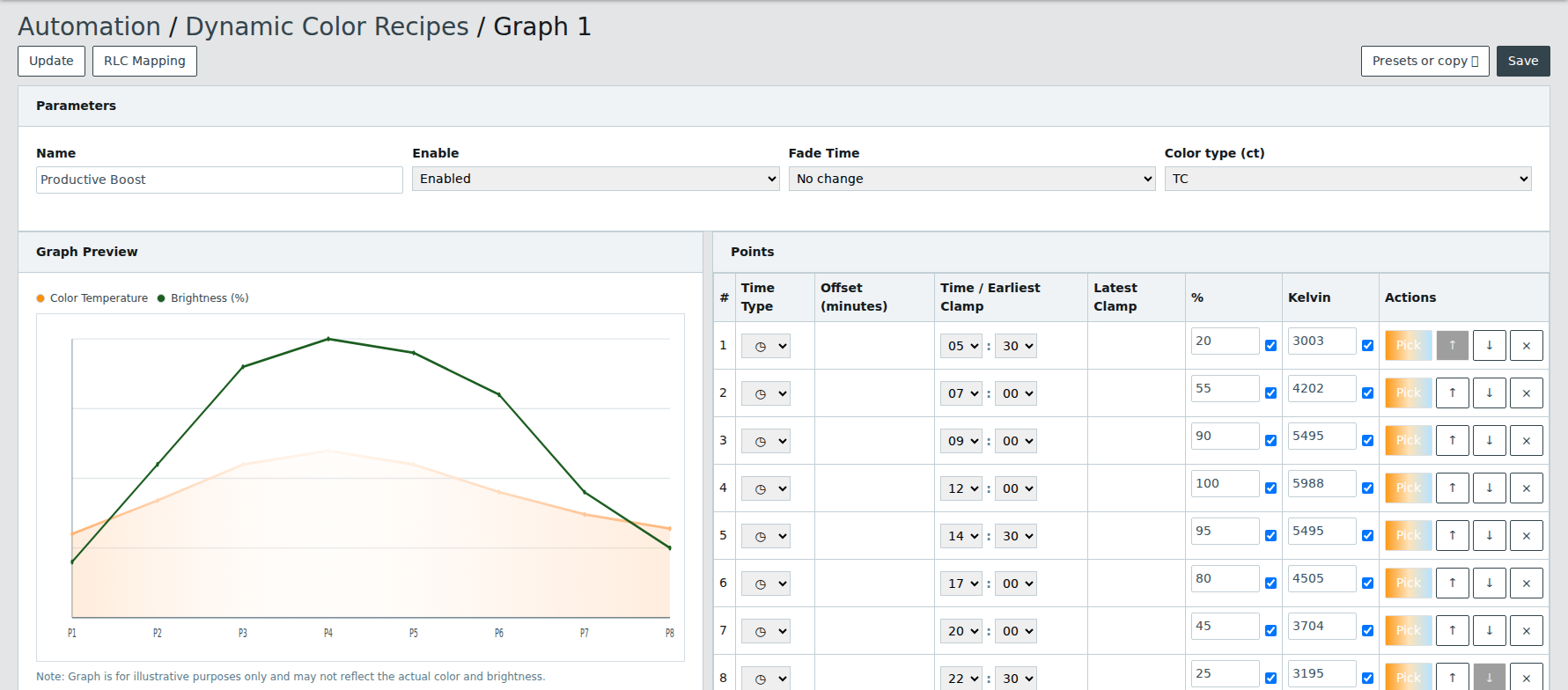
Task: Toggle brightness checkbox for point 4
Action: [1270, 488]
